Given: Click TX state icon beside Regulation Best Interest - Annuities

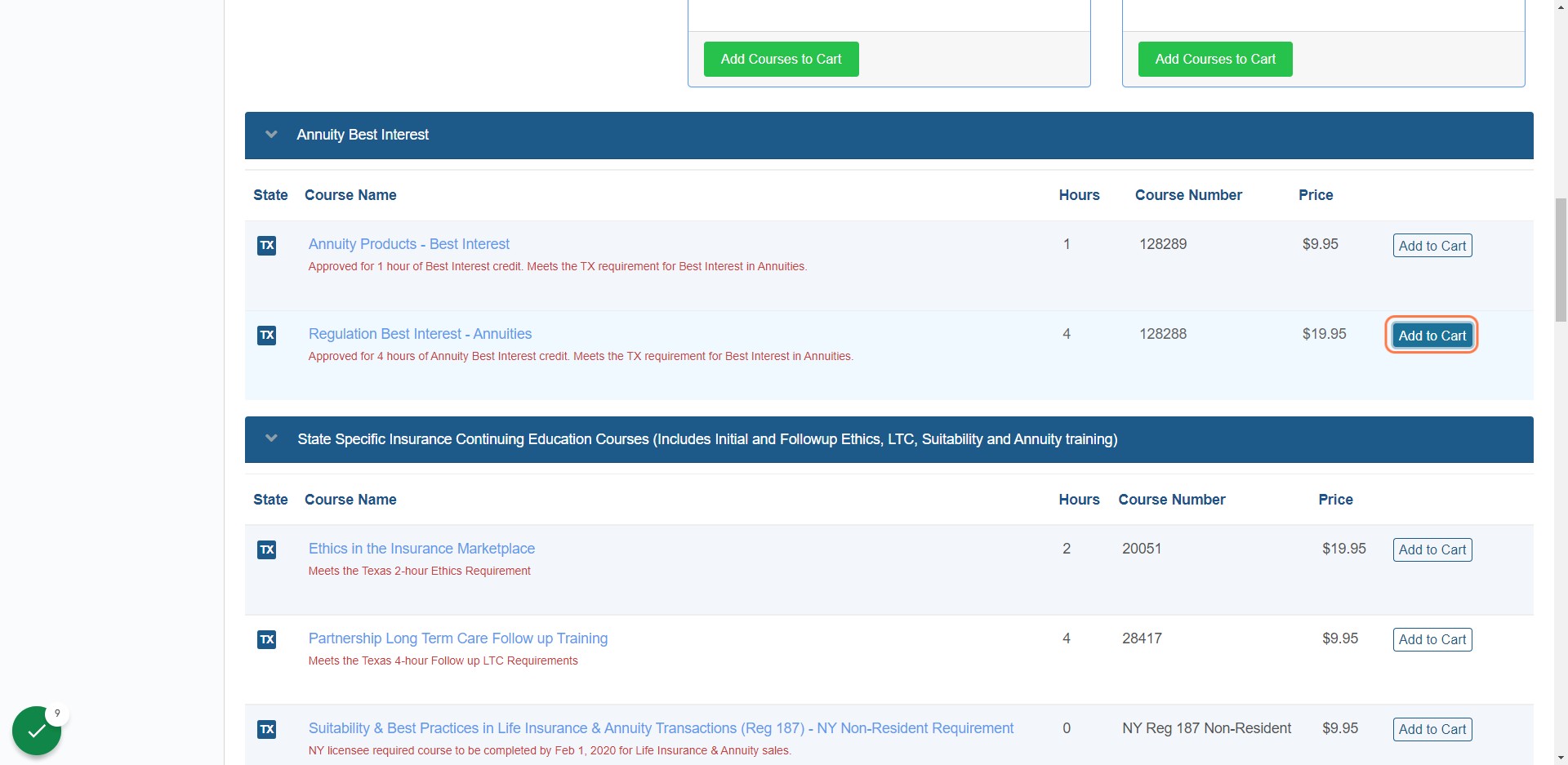Looking at the screenshot, I should pos(267,336).
